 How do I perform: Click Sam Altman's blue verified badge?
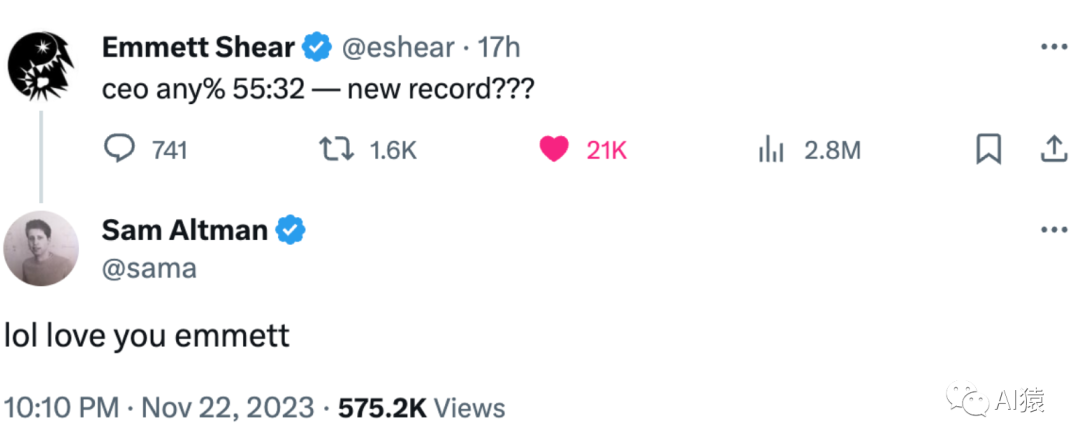(291, 230)
